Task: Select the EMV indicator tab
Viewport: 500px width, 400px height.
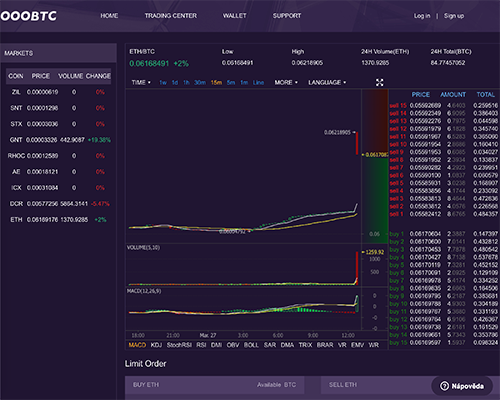Action: (x=357, y=345)
